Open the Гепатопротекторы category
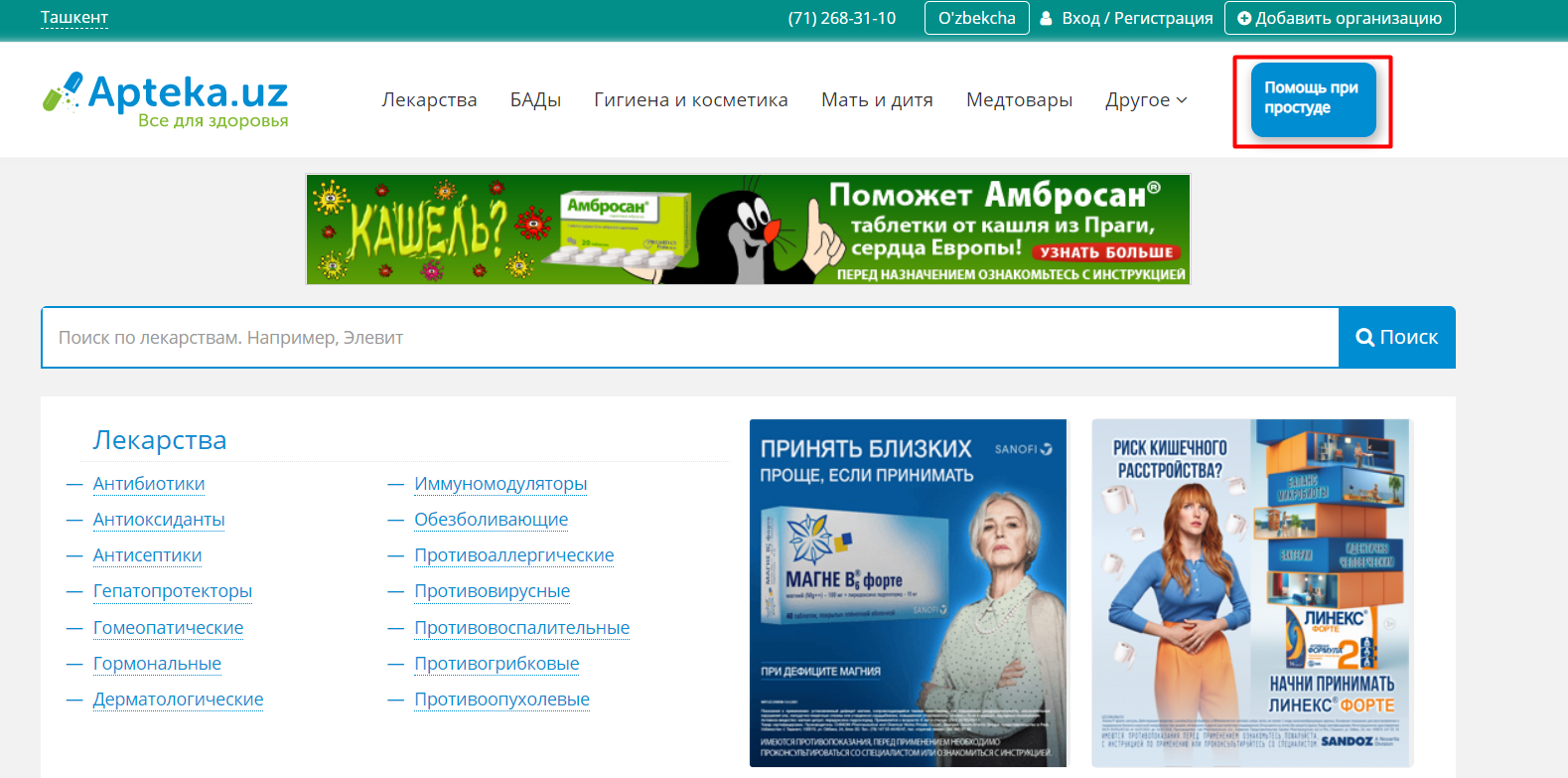Viewport: 1568px width, 778px height. tap(173, 591)
